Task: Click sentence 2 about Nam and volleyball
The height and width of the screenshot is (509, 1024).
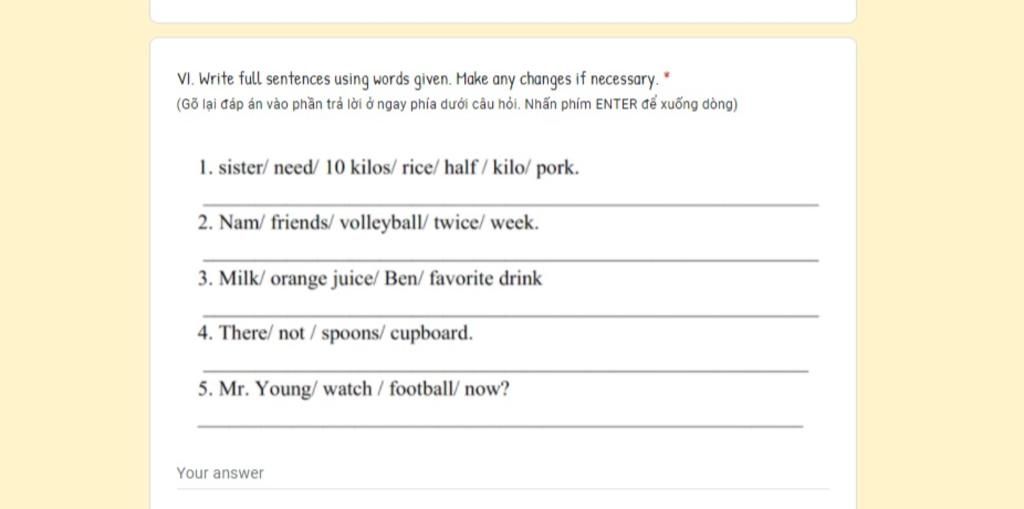Action: pos(368,223)
